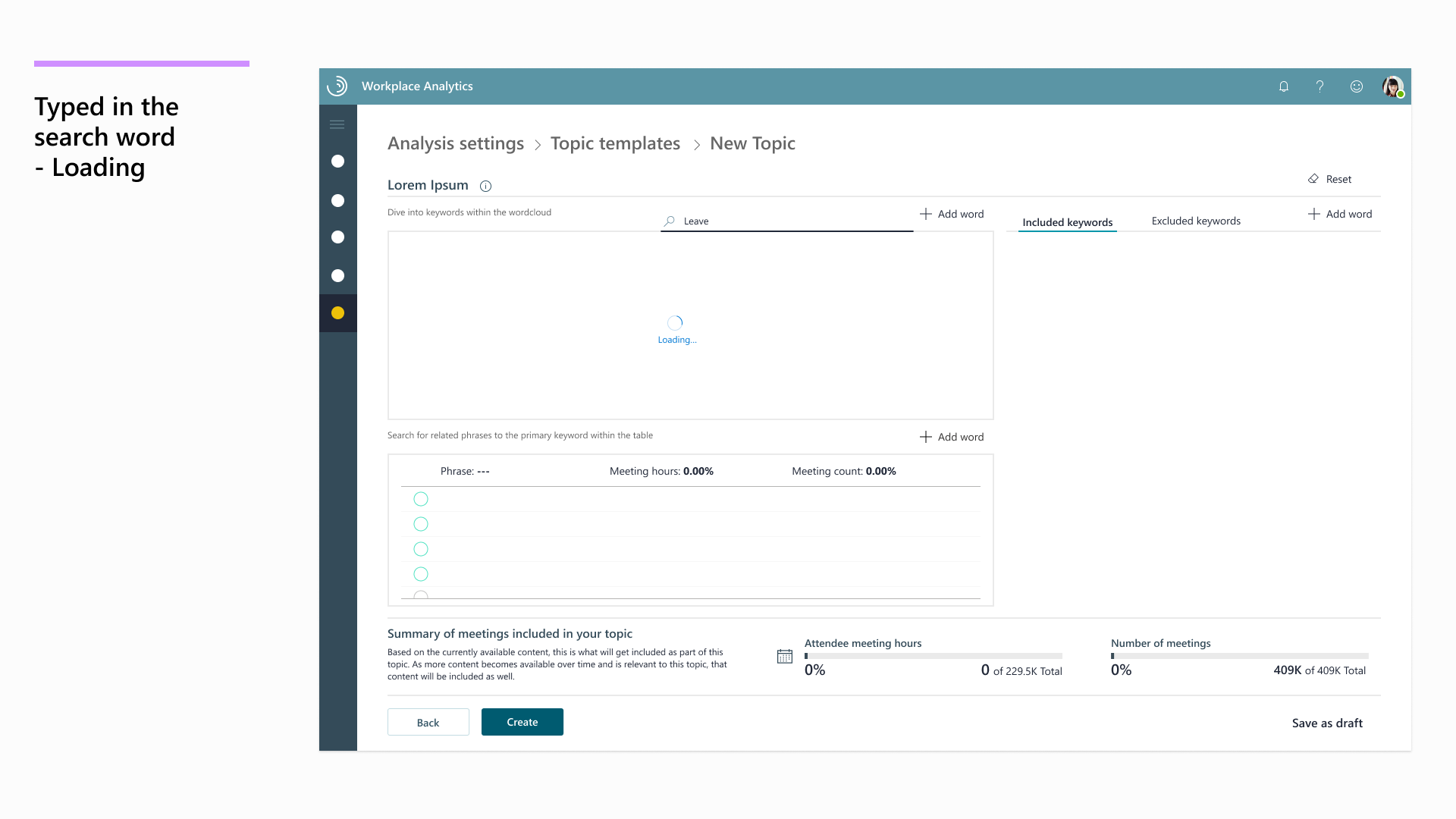Switch to Included keywords tab
This screenshot has width=1456, height=819.
(1067, 222)
